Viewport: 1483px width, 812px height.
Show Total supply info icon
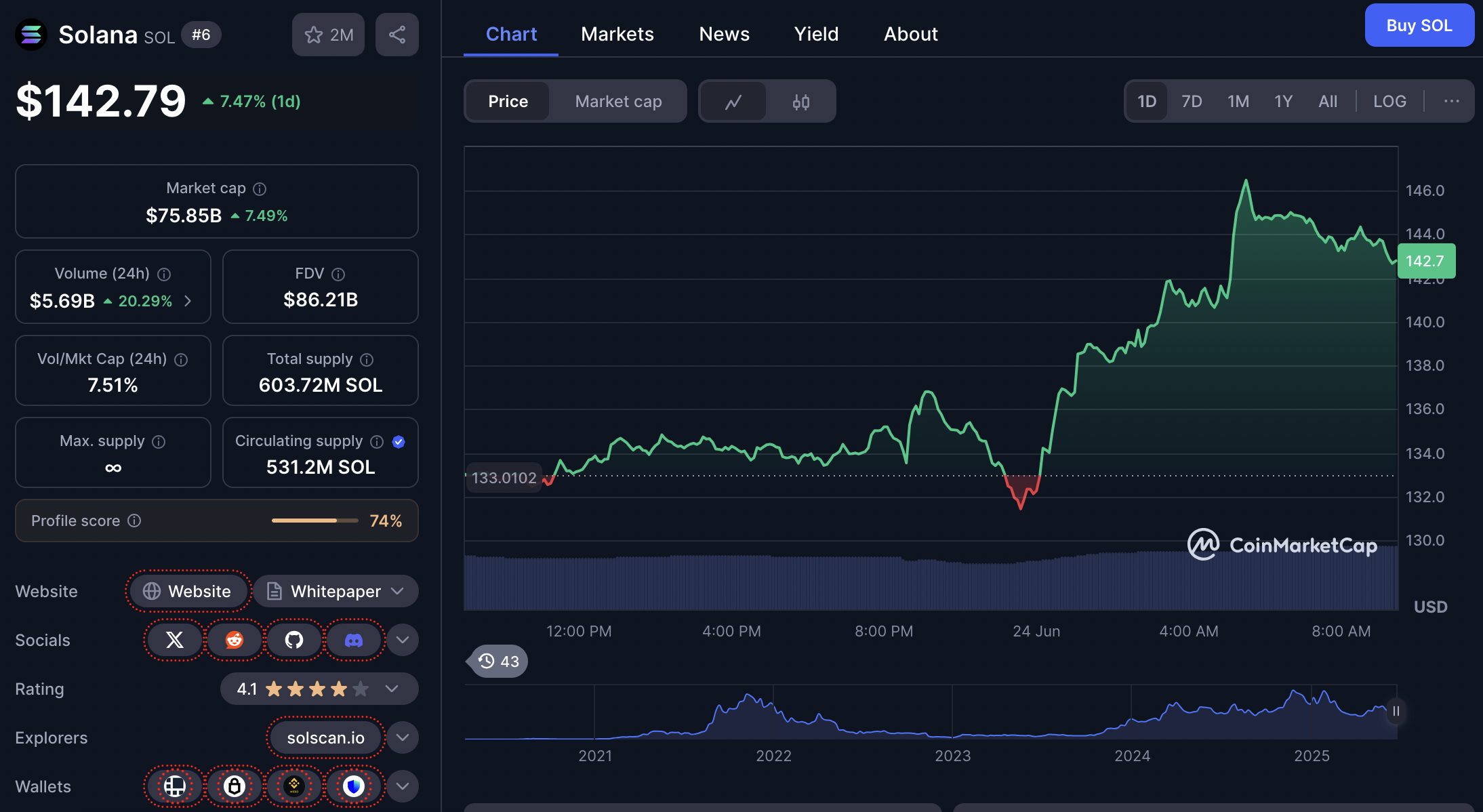[x=367, y=360]
